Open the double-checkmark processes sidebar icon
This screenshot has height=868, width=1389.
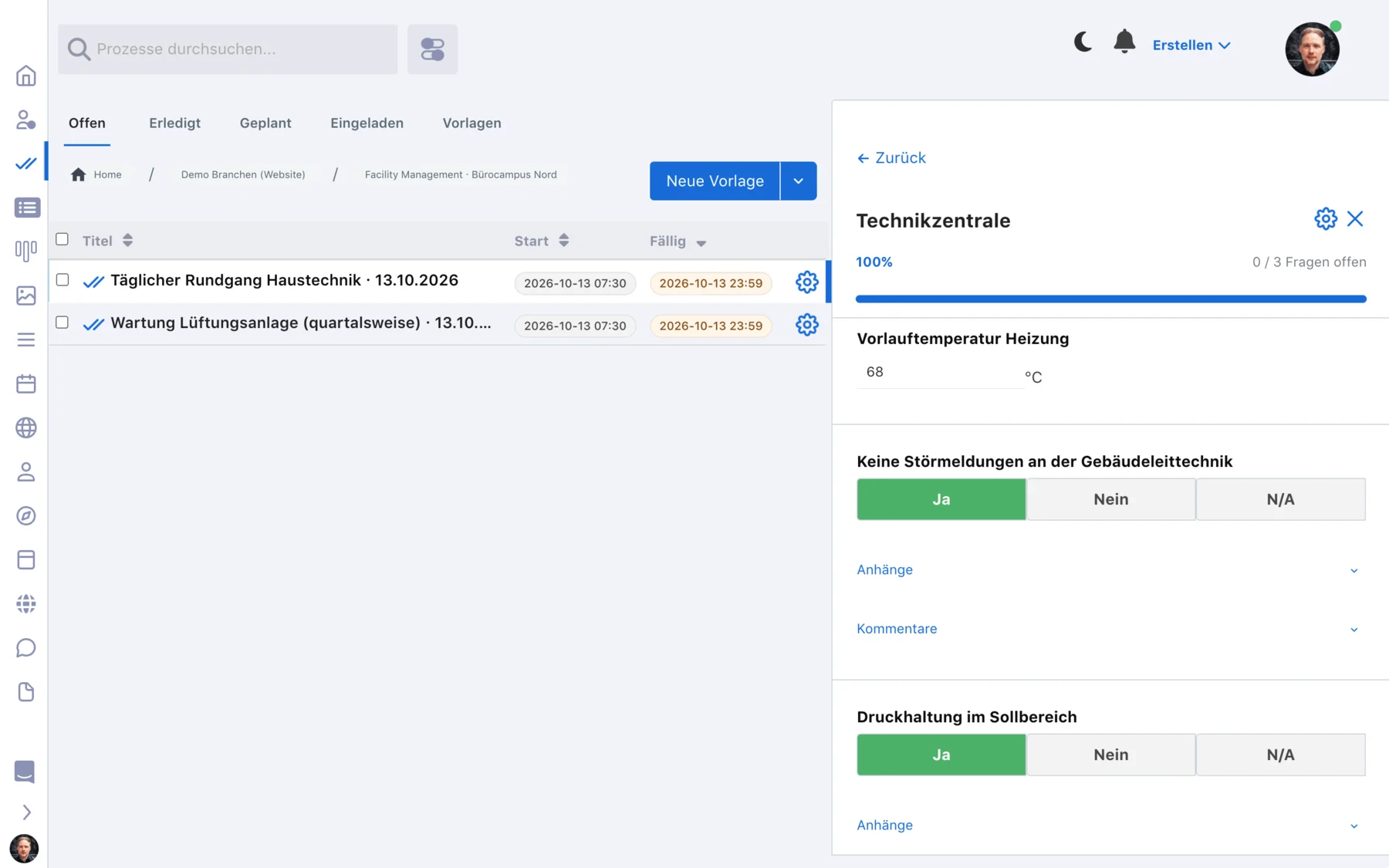point(25,164)
